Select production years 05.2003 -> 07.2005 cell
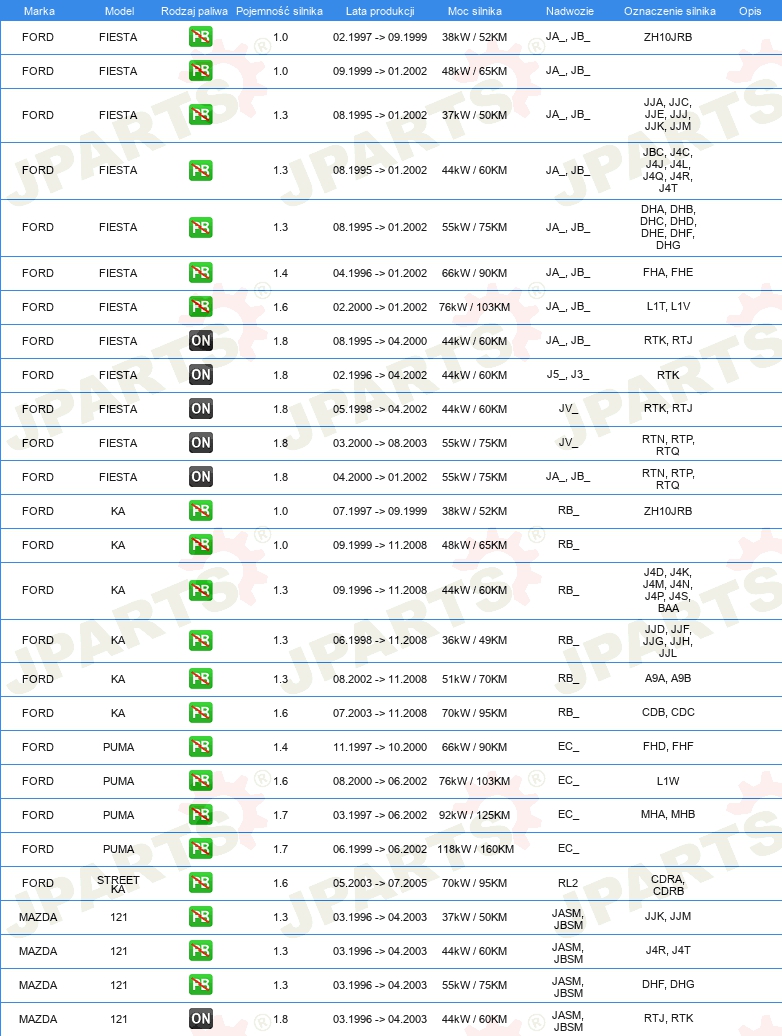 380,883
